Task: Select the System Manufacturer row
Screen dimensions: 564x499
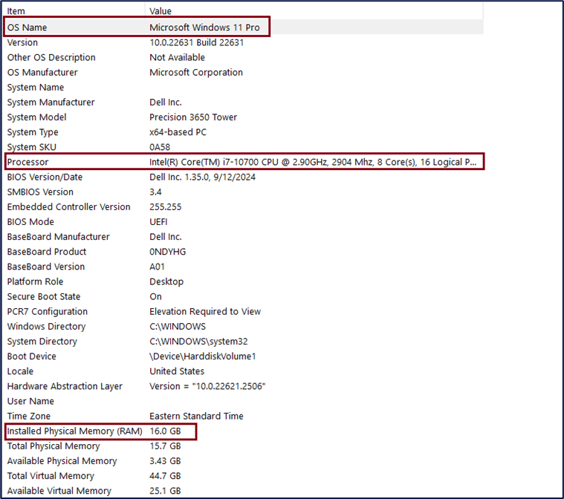Action: pos(243,102)
